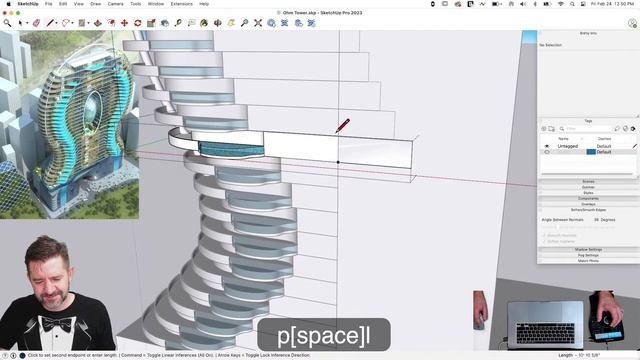Open the SketchUp application menu
The image size is (640, 360).
pos(28,4)
